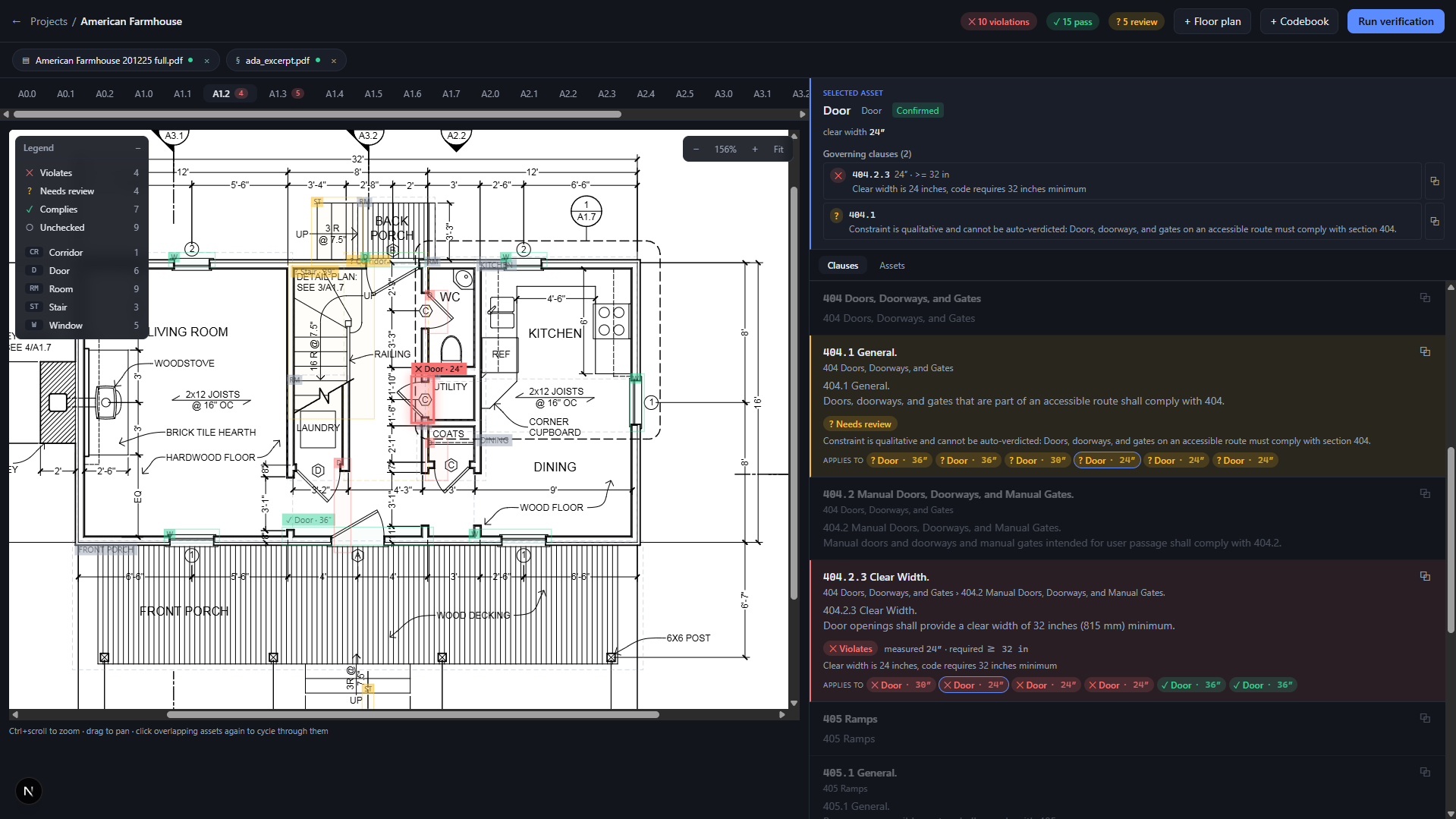The width and height of the screenshot is (1456, 819).
Task: Go back using the arrow beside Projects
Action: click(x=17, y=21)
